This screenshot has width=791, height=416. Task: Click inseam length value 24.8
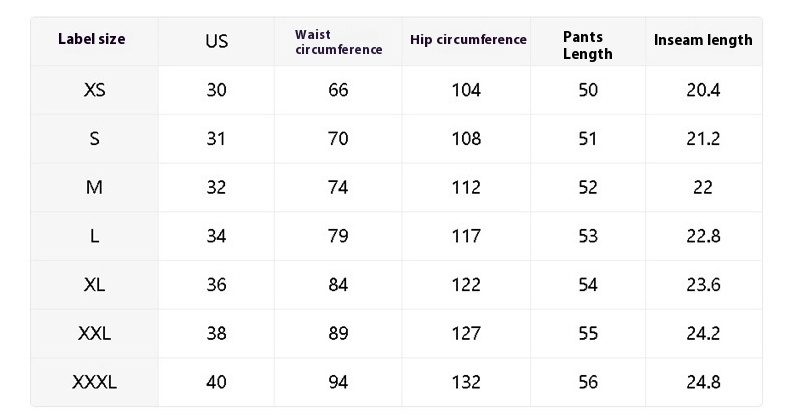(703, 382)
